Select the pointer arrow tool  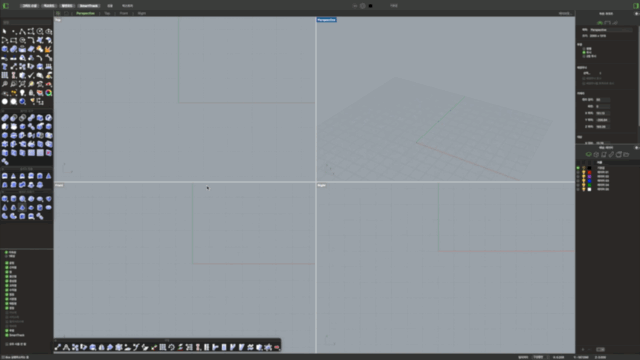point(4,31)
